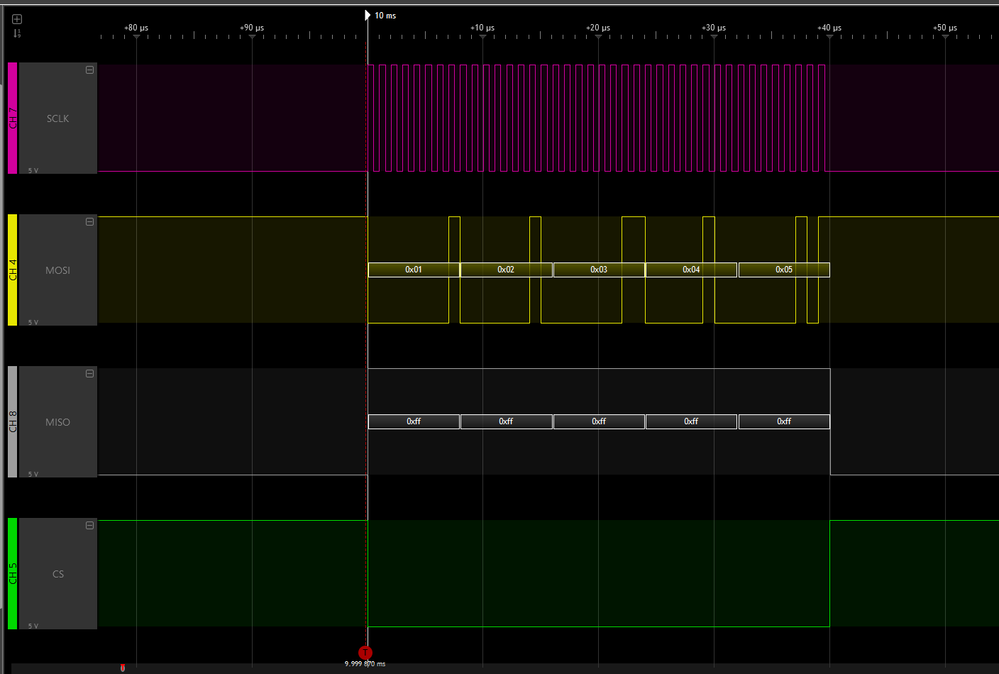The height and width of the screenshot is (674, 999).
Task: Click the 10 ms label on the time ruler
Action: click(384, 15)
